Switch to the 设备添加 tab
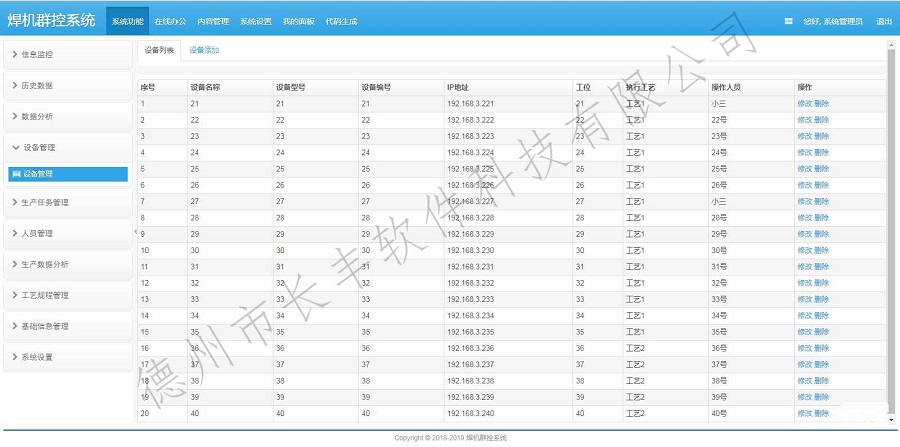This screenshot has height=447, width=900. tap(204, 50)
